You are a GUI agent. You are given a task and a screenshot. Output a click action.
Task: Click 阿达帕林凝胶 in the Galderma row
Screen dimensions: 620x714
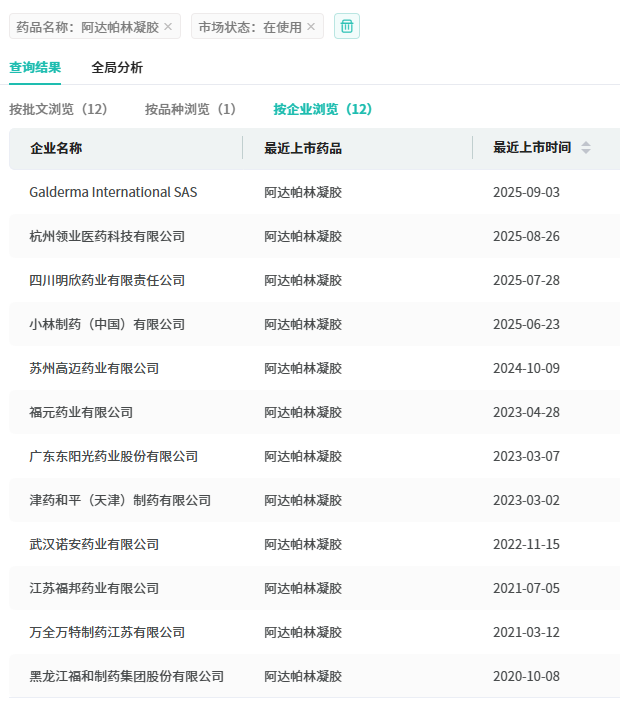303,192
